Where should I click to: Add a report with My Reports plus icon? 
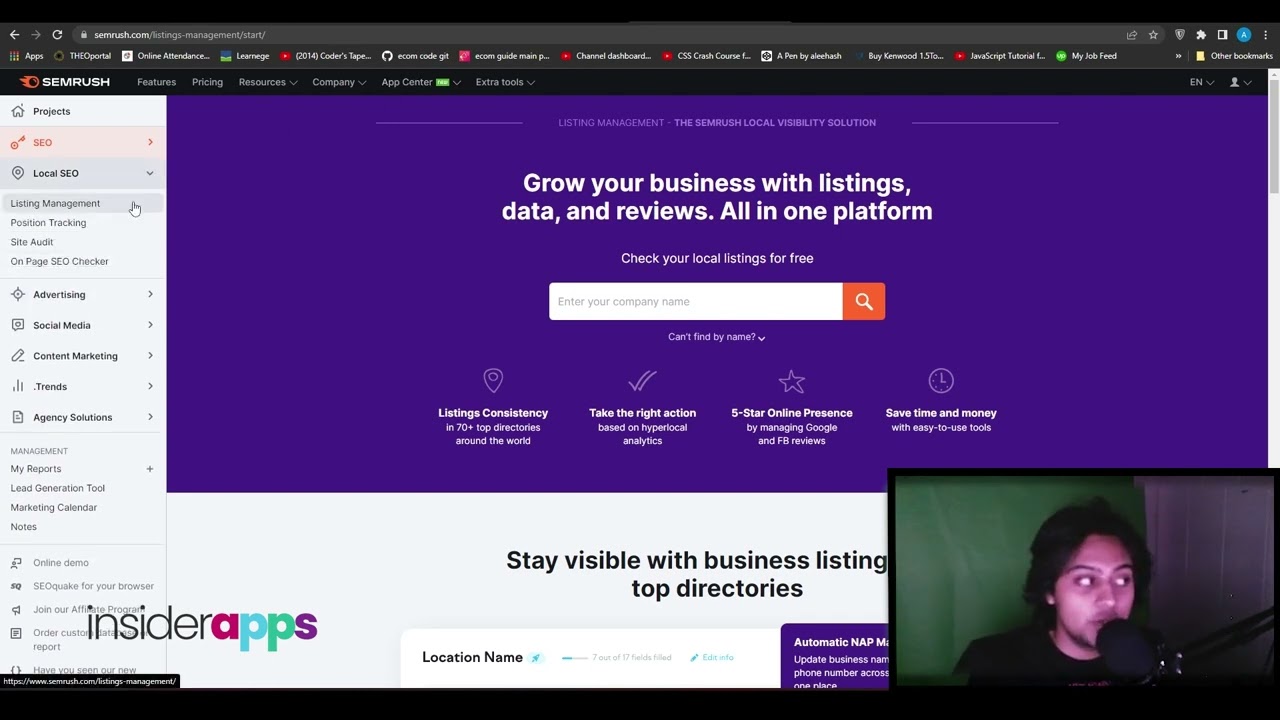[x=150, y=469]
